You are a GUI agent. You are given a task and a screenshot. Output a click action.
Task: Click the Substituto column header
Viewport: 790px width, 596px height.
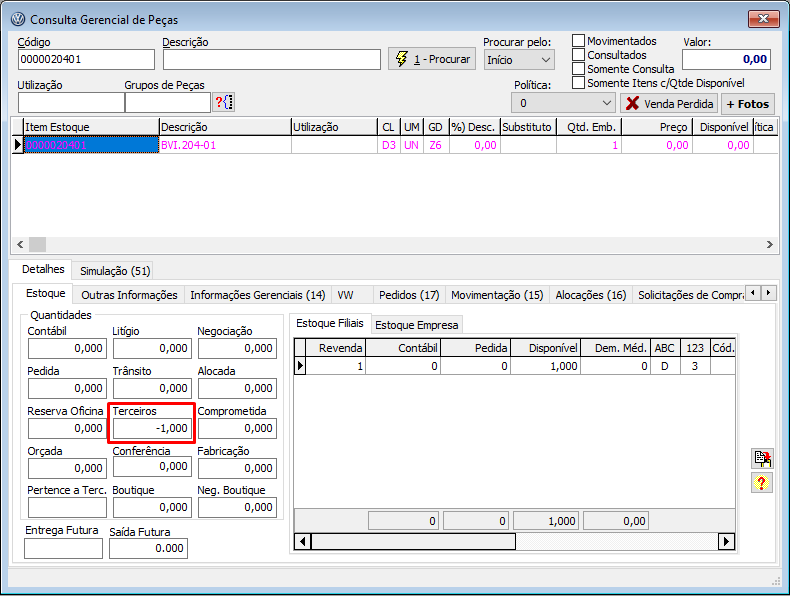528,127
